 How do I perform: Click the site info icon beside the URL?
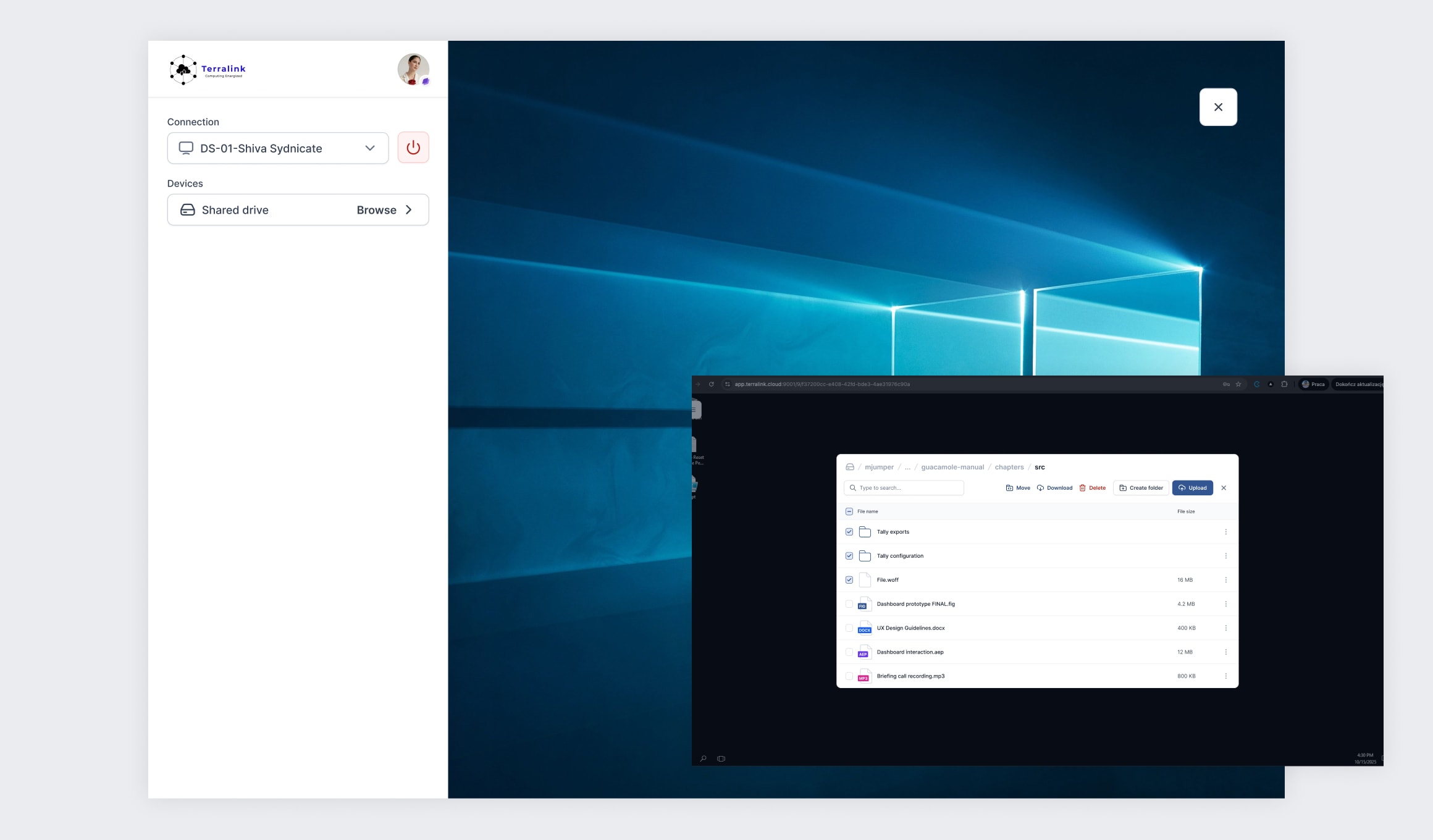point(728,384)
